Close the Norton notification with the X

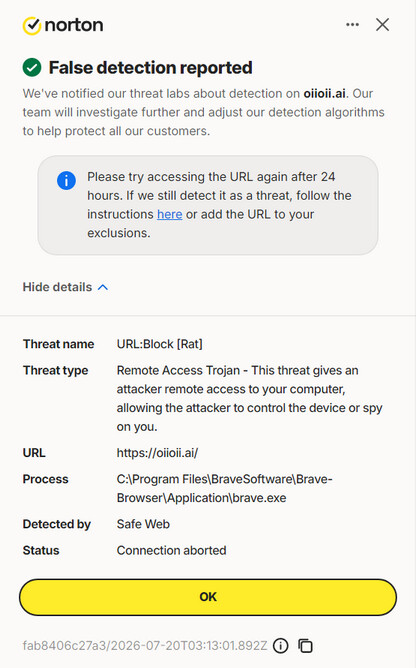tap(382, 25)
